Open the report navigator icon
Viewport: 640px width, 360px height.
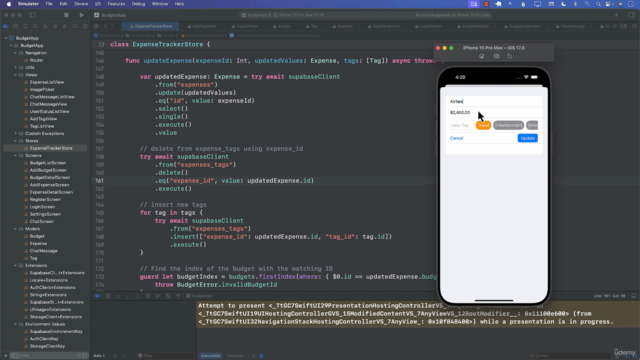85,26
